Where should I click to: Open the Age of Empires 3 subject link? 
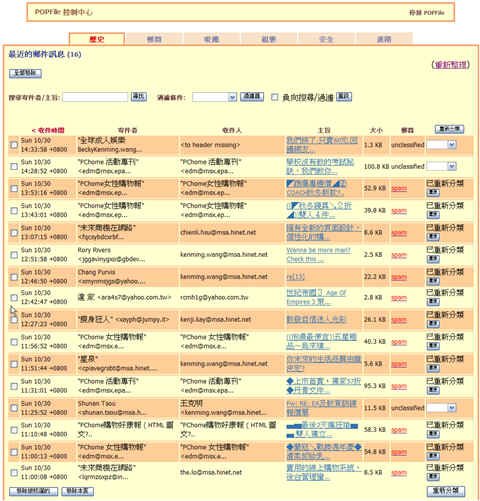(317, 297)
